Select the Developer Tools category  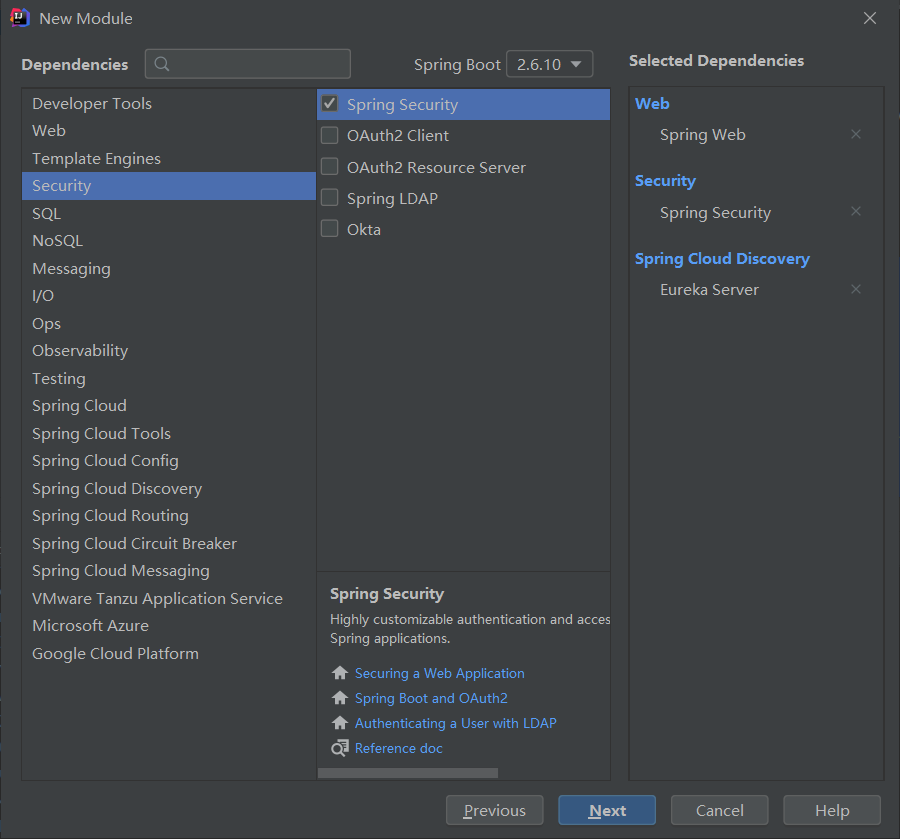pyautogui.click(x=169, y=103)
